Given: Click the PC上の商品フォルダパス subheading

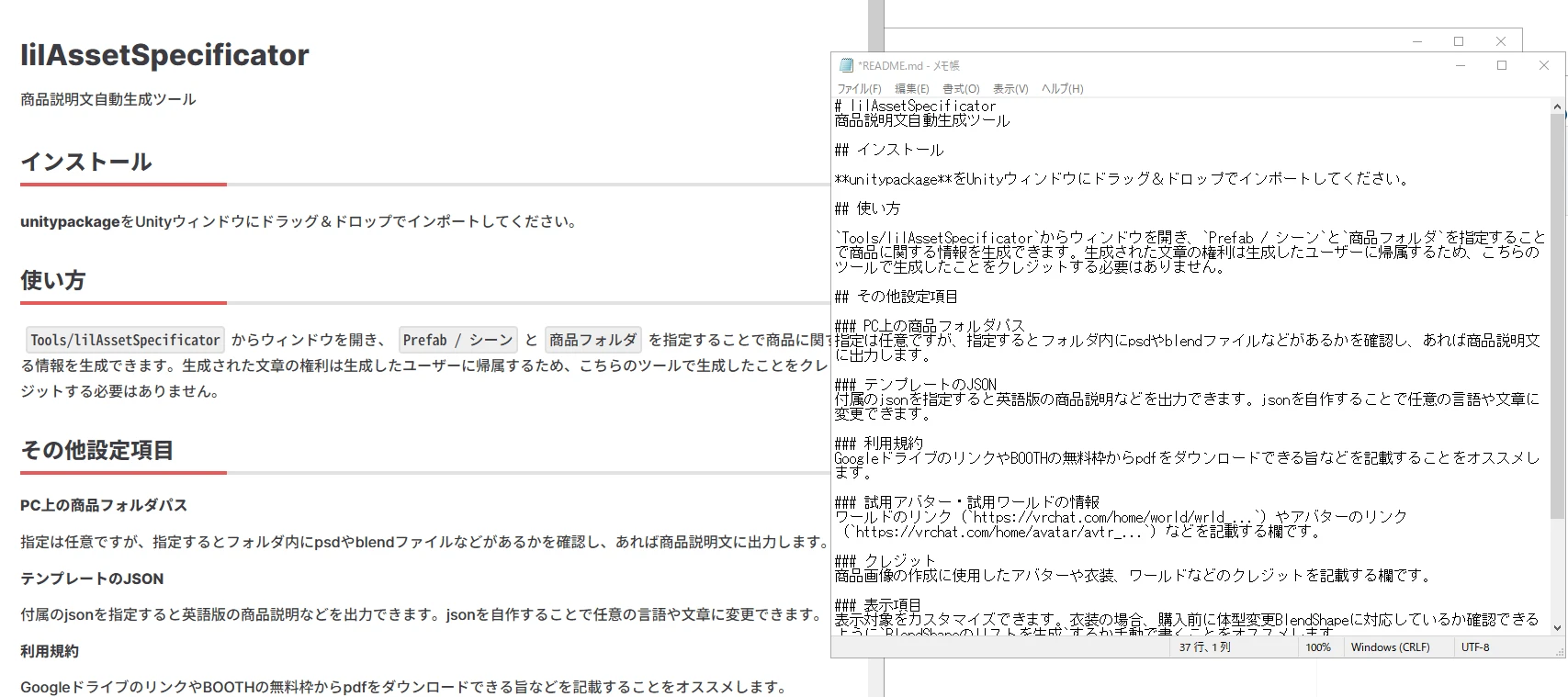Looking at the screenshot, I should [104, 505].
